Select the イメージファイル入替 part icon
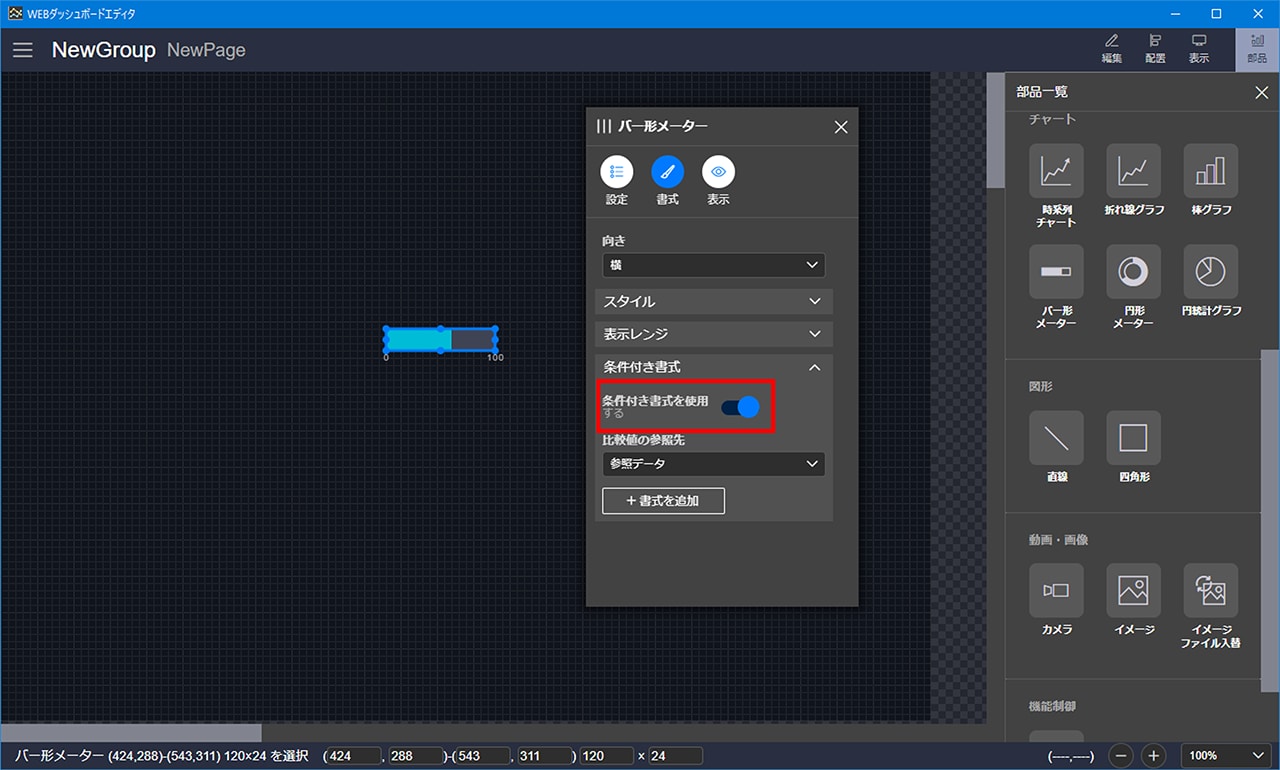Viewport: 1280px width, 770px height. pyautogui.click(x=1210, y=591)
